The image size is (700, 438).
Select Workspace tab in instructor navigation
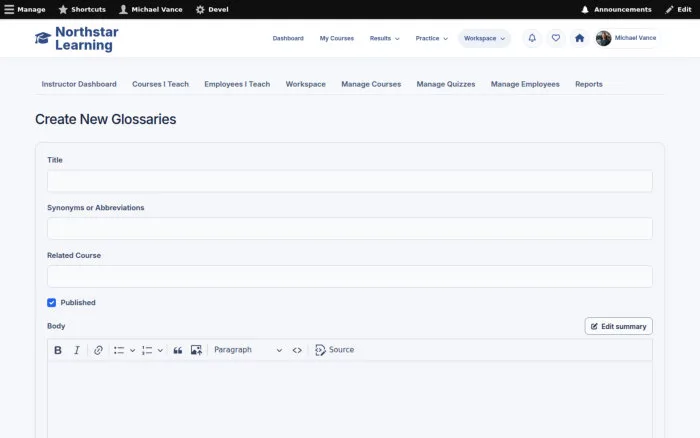pos(305,84)
